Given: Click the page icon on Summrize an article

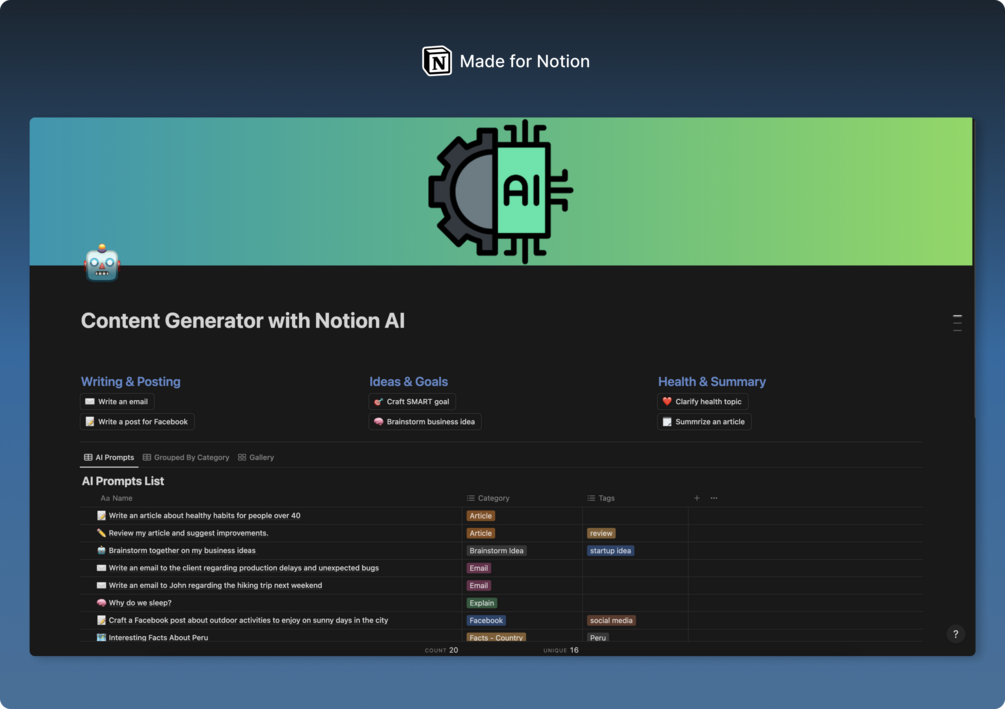Looking at the screenshot, I should (667, 422).
